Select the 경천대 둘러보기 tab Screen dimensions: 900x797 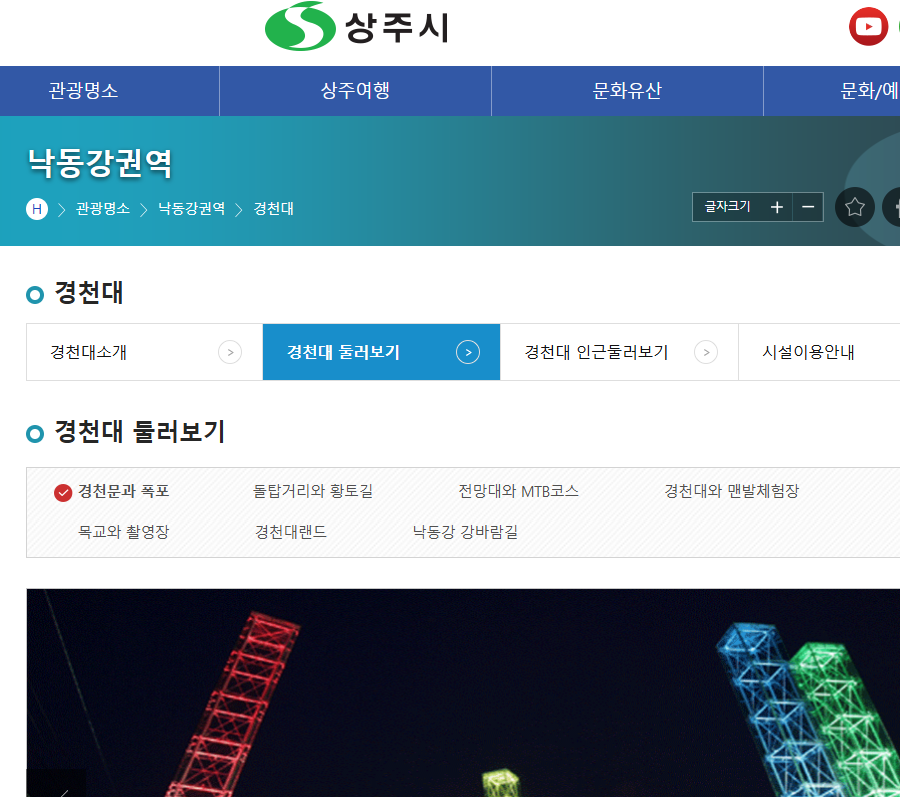pyautogui.click(x=381, y=352)
